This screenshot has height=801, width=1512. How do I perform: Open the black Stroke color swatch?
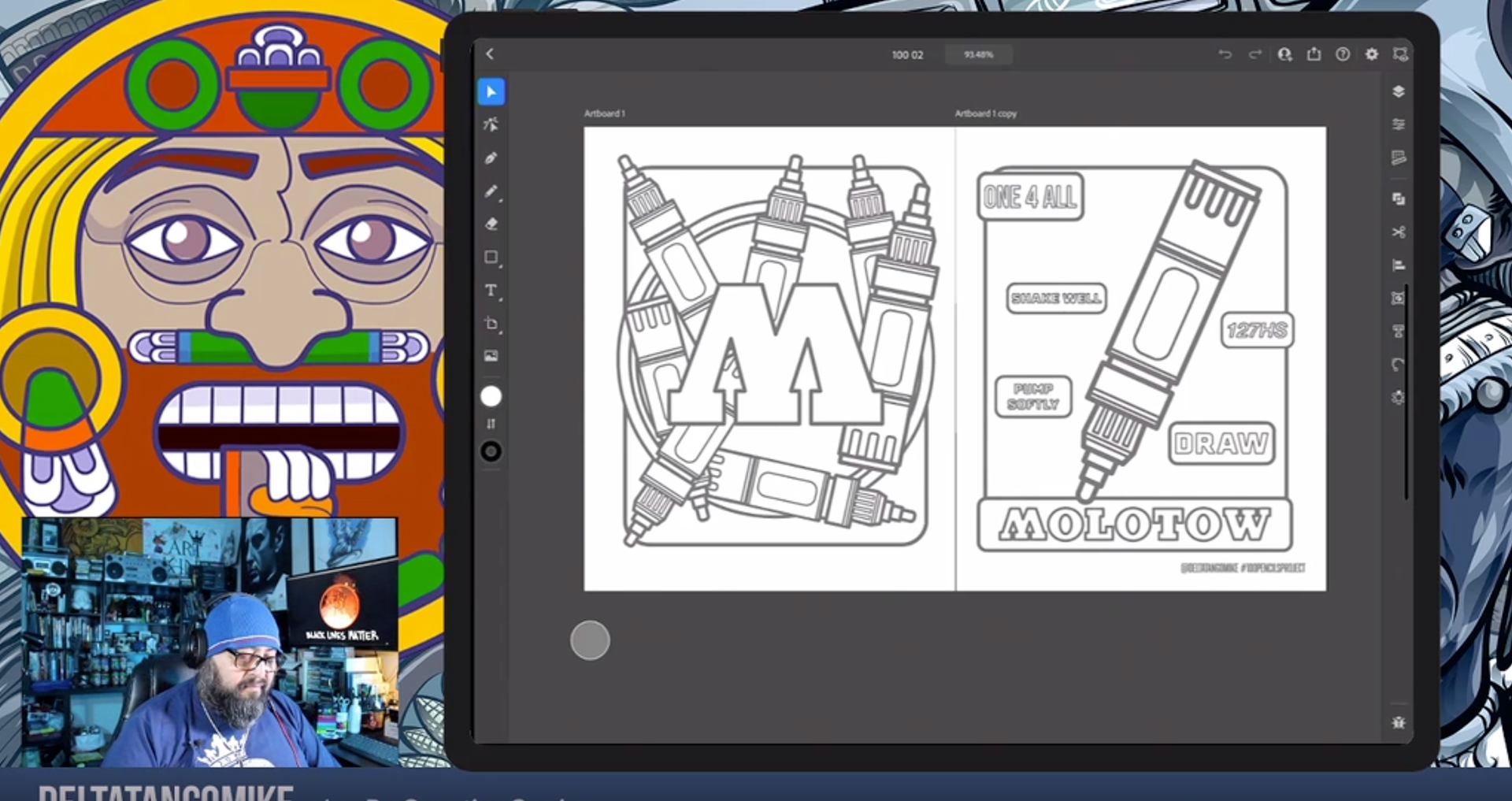click(491, 451)
